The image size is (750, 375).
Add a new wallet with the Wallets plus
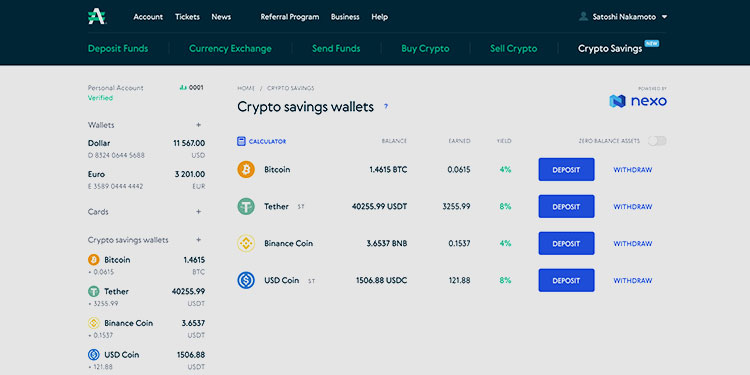coord(199,125)
